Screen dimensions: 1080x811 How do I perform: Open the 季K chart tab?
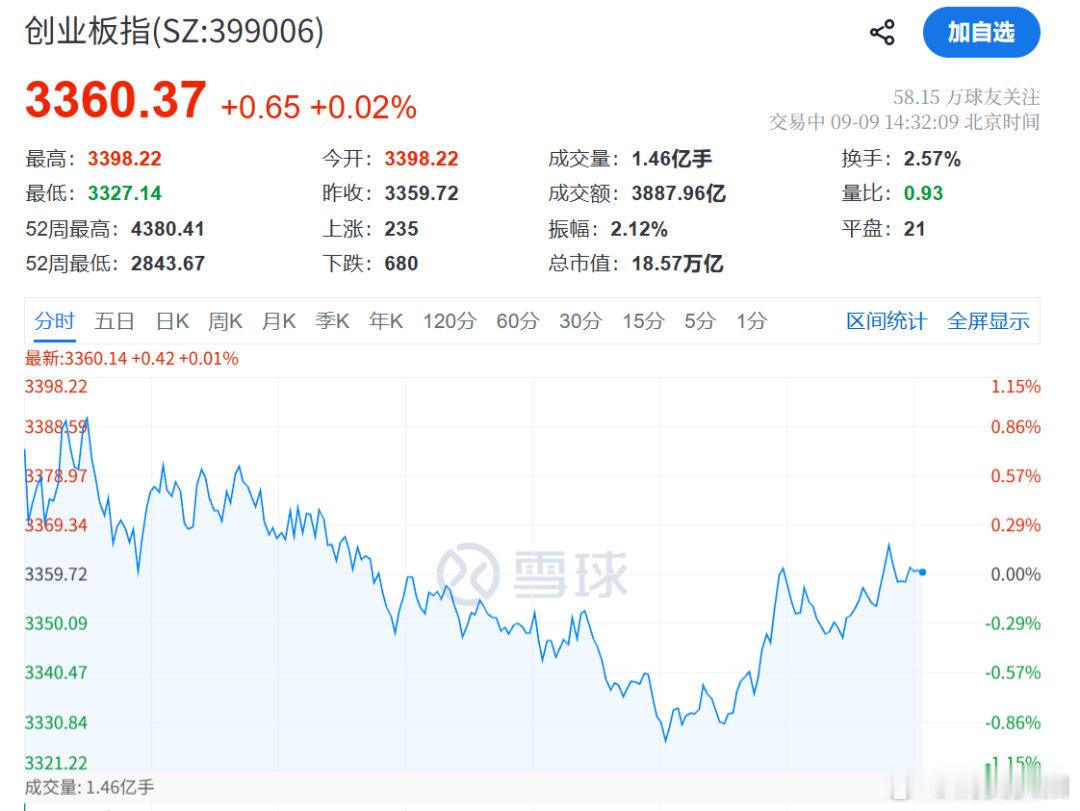(332, 321)
